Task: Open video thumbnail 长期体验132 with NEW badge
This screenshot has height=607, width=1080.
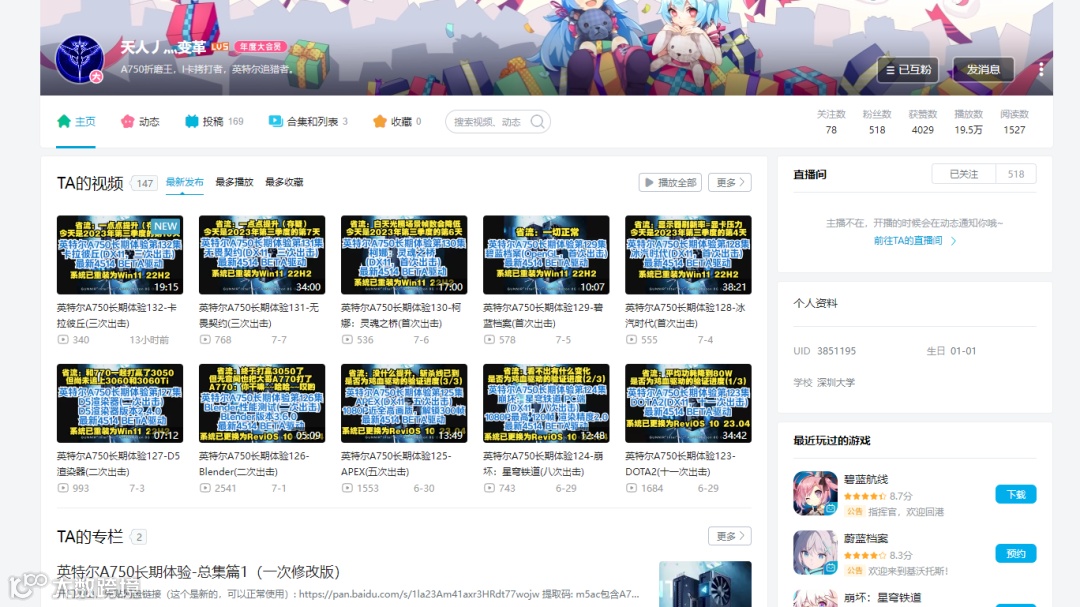Action: tap(120, 255)
